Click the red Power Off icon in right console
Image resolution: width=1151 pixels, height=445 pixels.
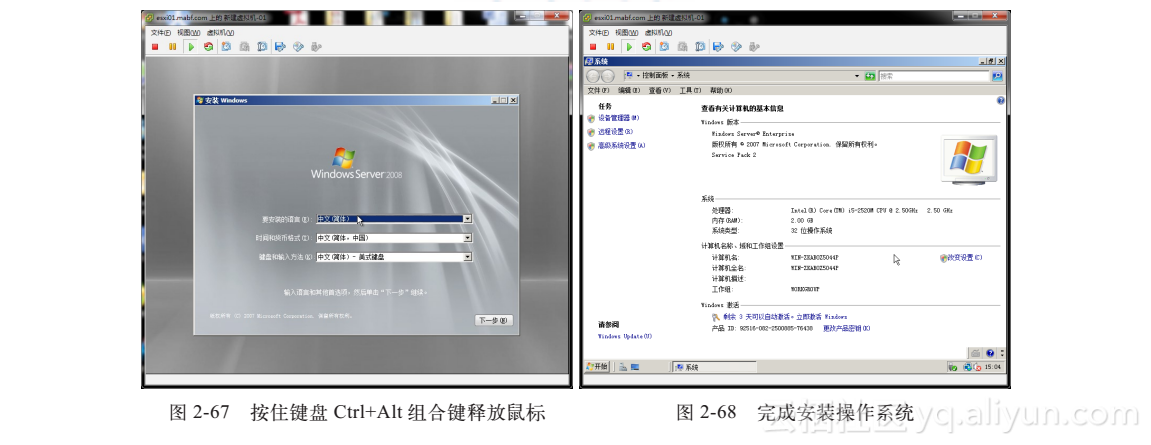coord(592,46)
